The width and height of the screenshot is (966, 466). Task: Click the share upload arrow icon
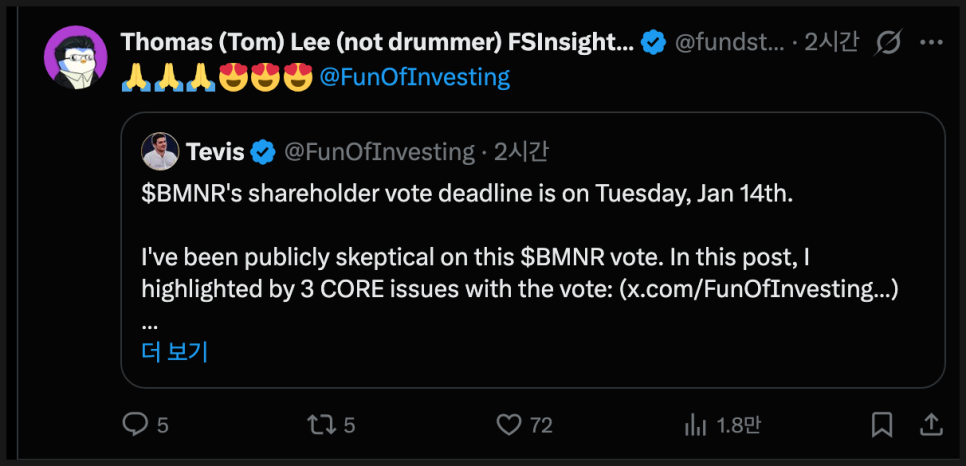tap(930, 425)
